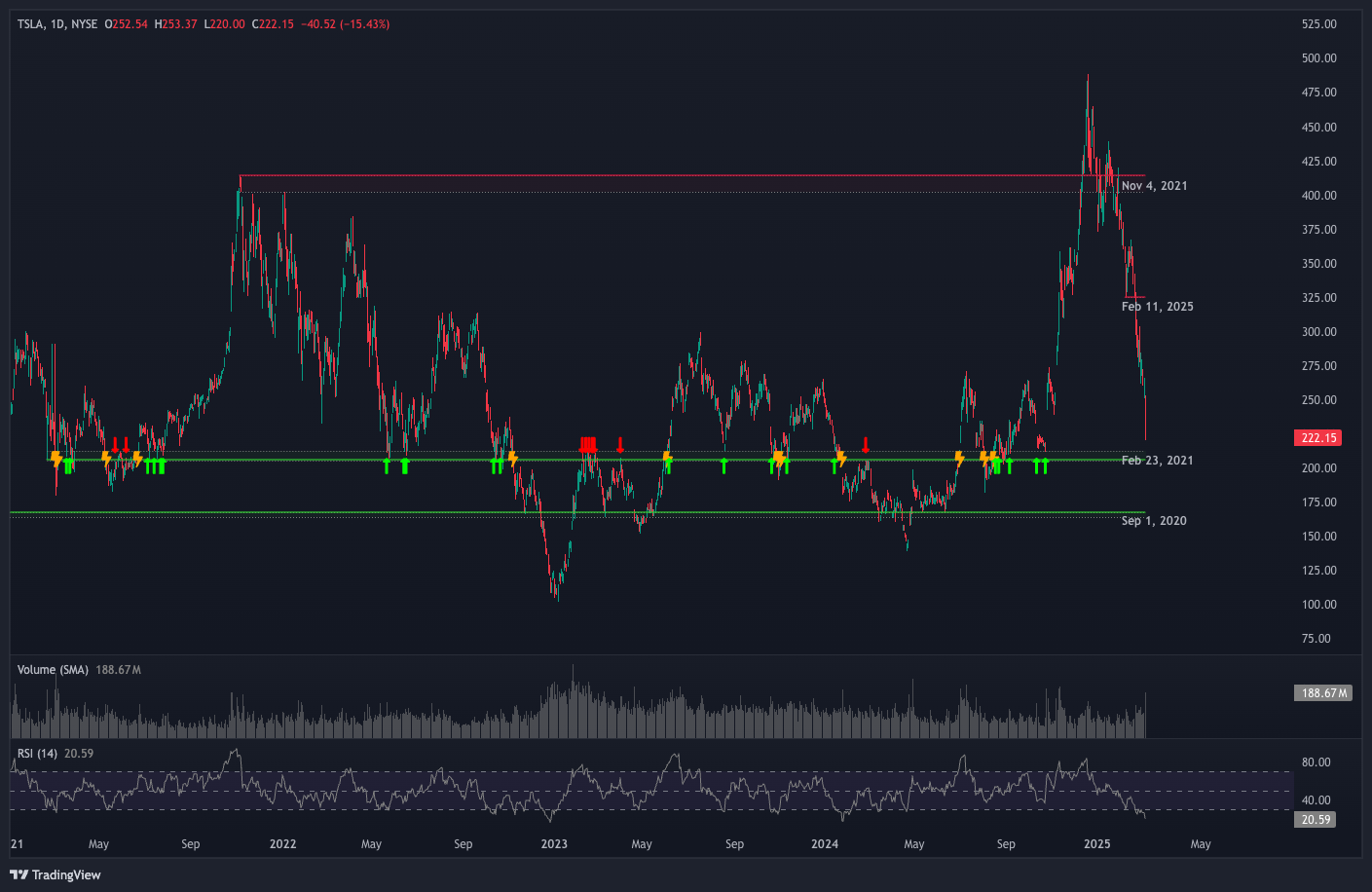The width and height of the screenshot is (1372, 892).
Task: Click the Nov 4, 2021 level label
Action: [1154, 186]
